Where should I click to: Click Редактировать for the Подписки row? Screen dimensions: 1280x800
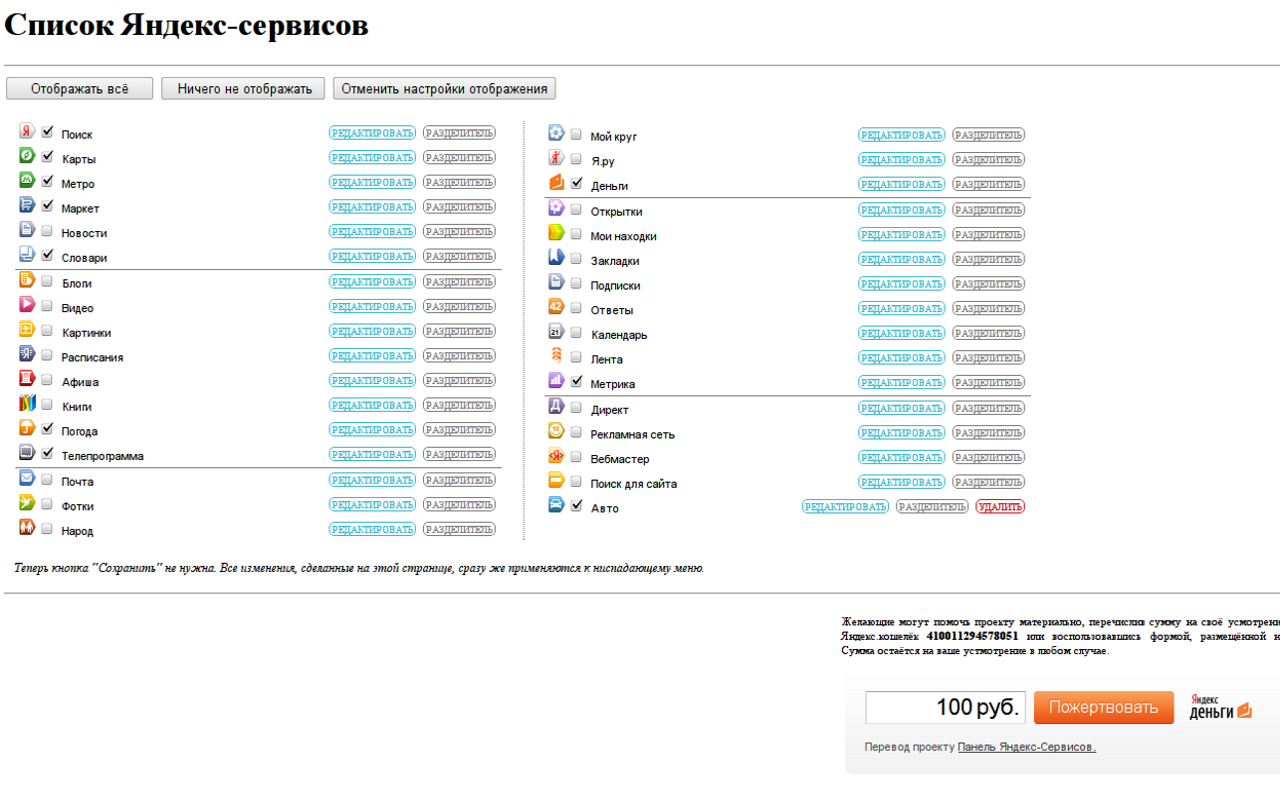[x=901, y=284]
